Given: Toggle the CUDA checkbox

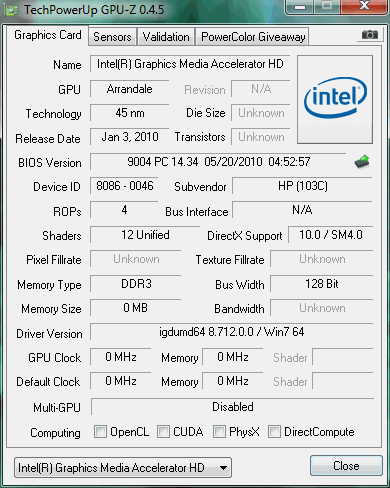Looking at the screenshot, I should click(x=163, y=431).
